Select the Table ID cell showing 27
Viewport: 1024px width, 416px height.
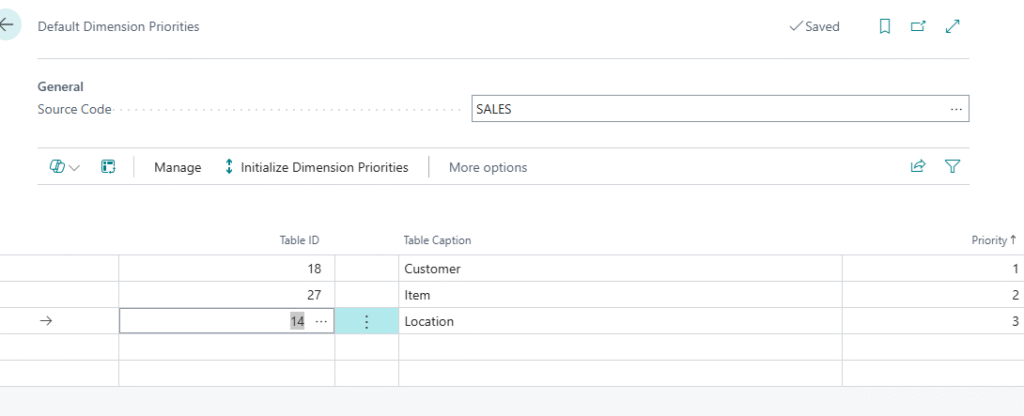[226, 295]
